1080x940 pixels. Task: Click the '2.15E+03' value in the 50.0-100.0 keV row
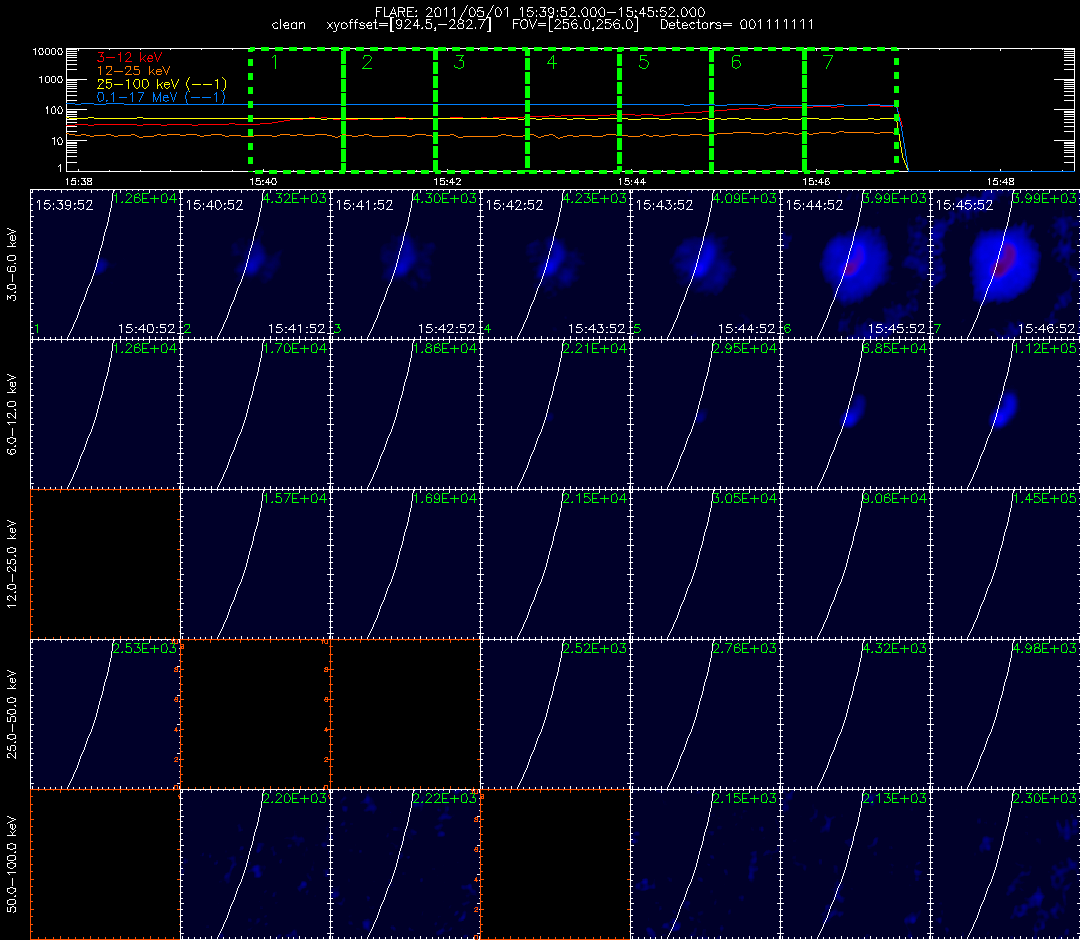tap(745, 798)
